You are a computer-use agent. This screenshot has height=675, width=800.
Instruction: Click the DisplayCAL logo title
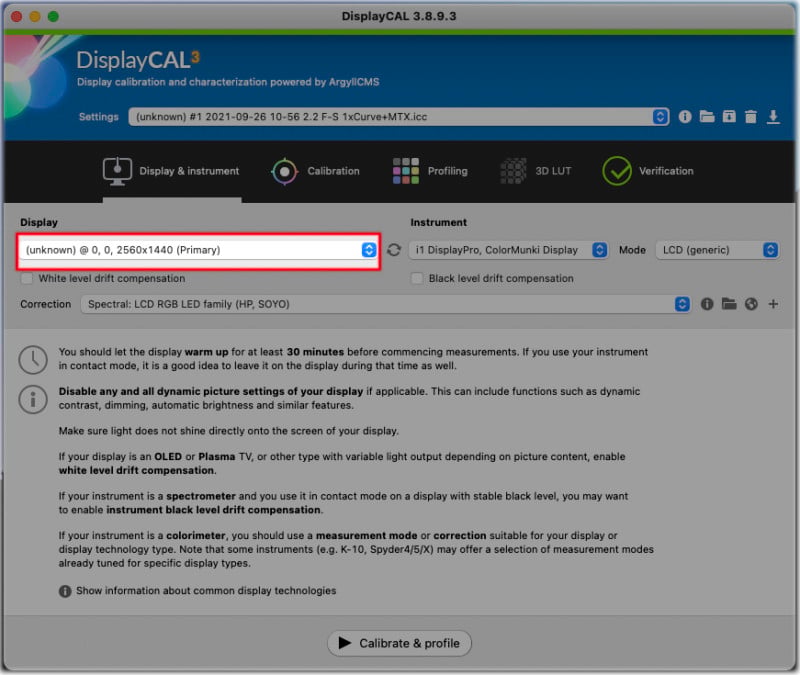138,60
